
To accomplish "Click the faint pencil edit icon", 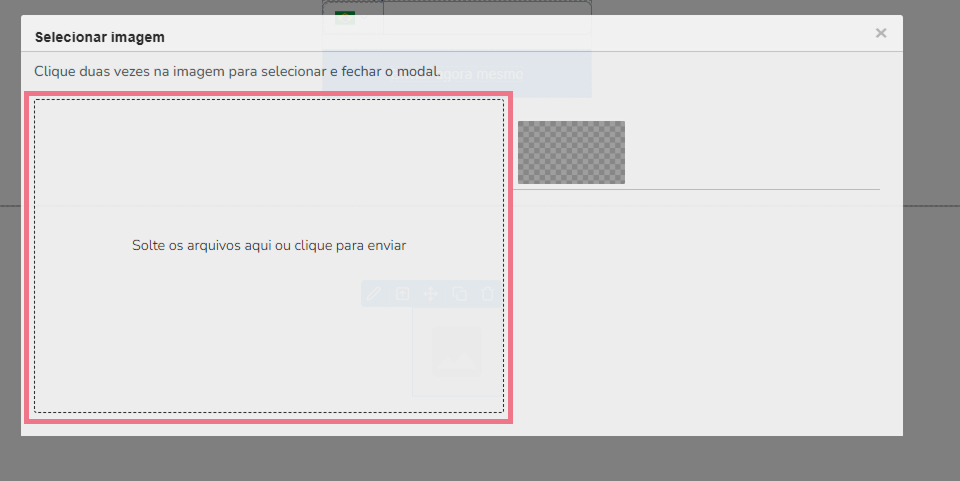I will point(374,293).
